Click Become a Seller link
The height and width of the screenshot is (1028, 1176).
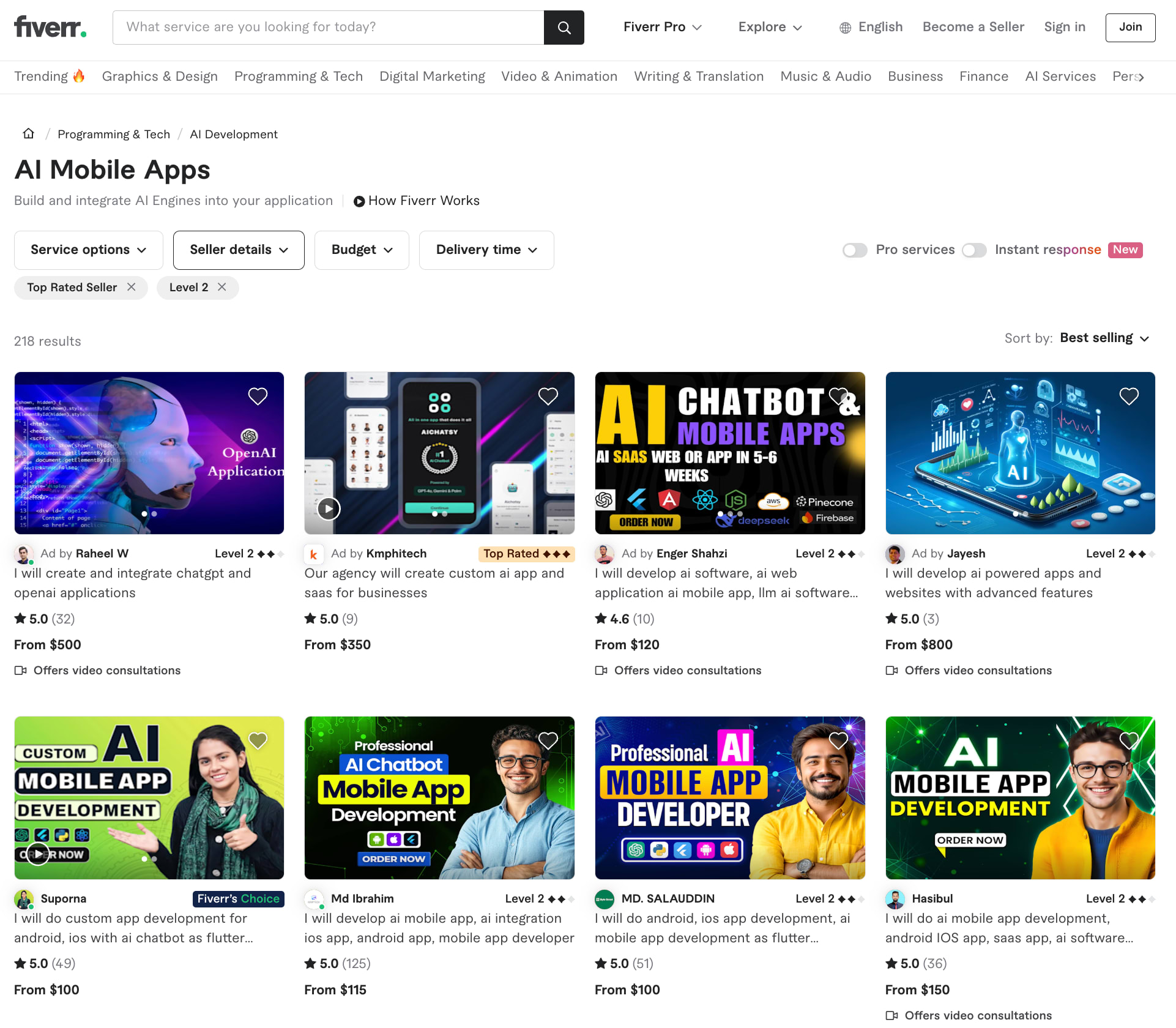pos(973,27)
